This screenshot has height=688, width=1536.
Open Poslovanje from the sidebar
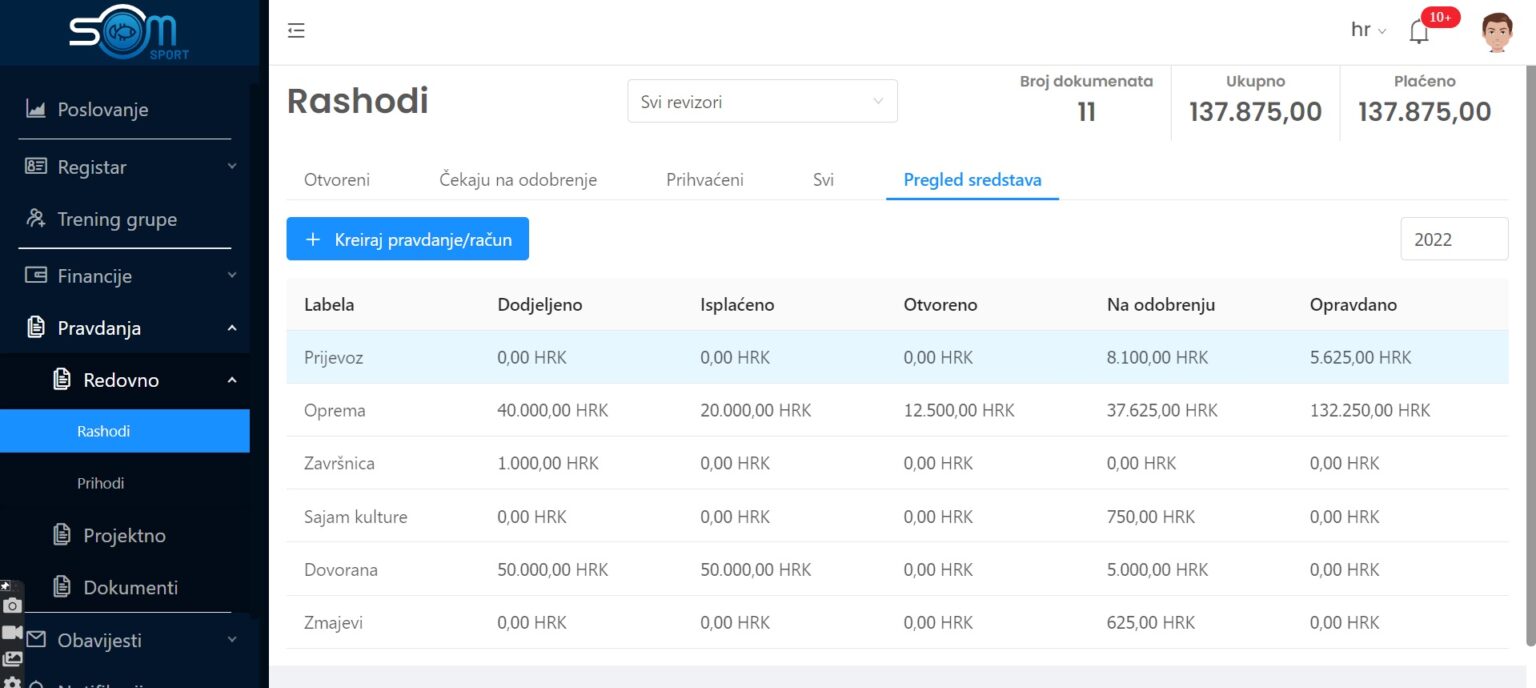coord(102,110)
